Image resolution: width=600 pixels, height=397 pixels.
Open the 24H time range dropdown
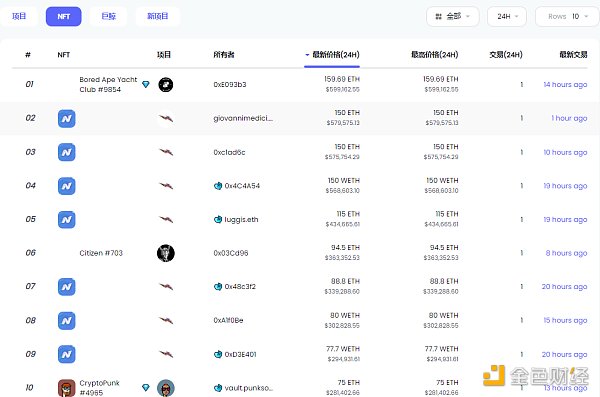coord(507,16)
